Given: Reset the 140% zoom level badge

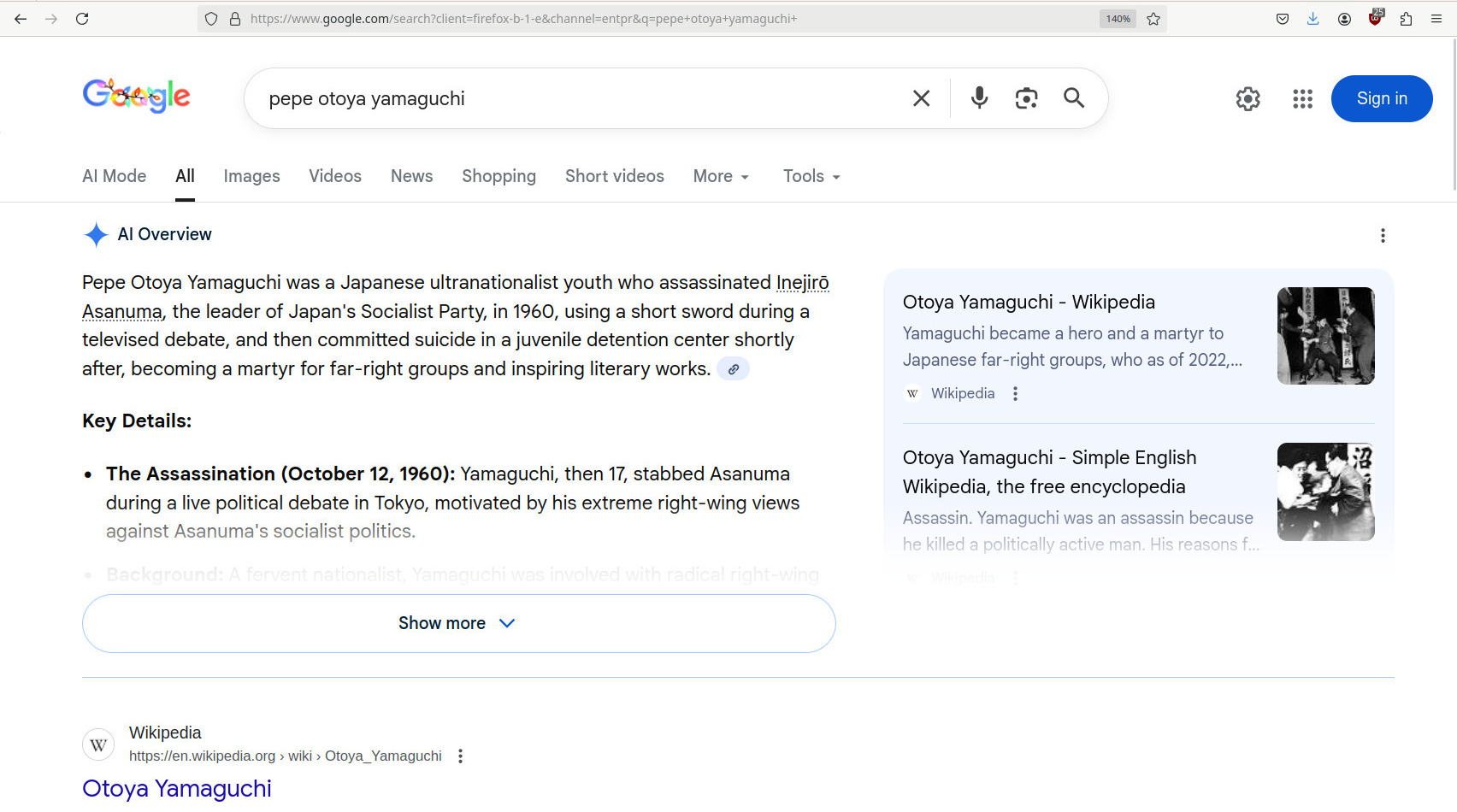Looking at the screenshot, I should [1118, 19].
